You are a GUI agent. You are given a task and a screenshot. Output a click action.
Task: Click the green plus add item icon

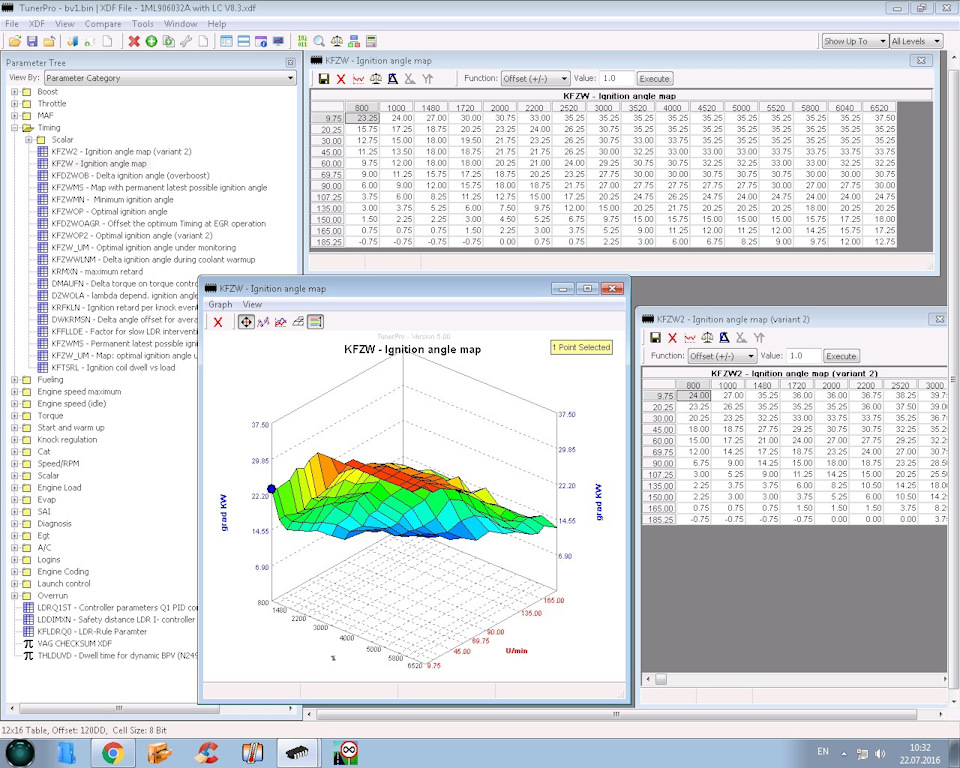tap(151, 41)
